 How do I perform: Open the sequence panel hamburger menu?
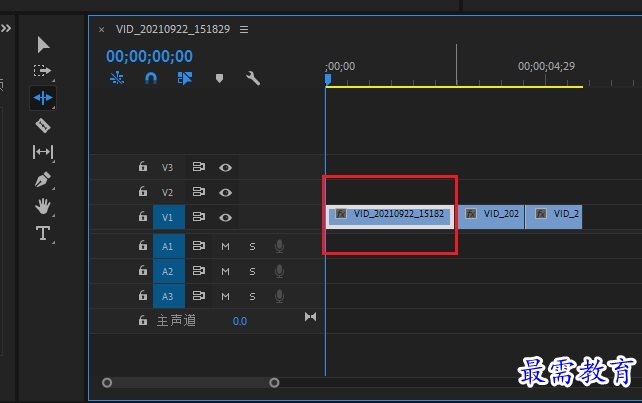pos(244,29)
